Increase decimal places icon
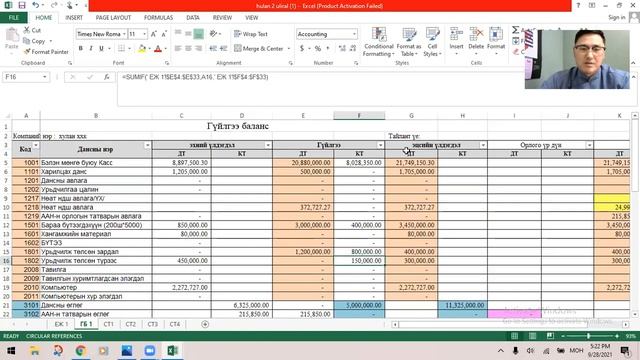This screenshot has width=640, height=360. tap(342, 49)
